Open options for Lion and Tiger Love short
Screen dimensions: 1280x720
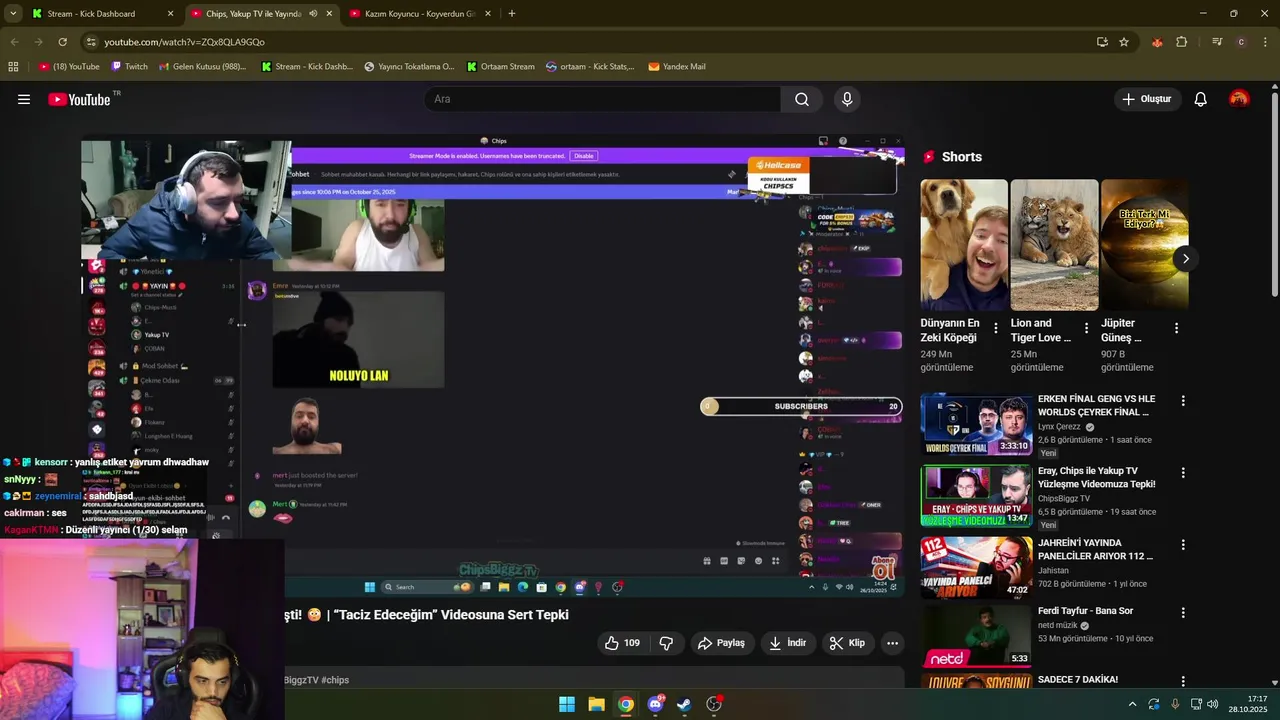tap(1086, 328)
